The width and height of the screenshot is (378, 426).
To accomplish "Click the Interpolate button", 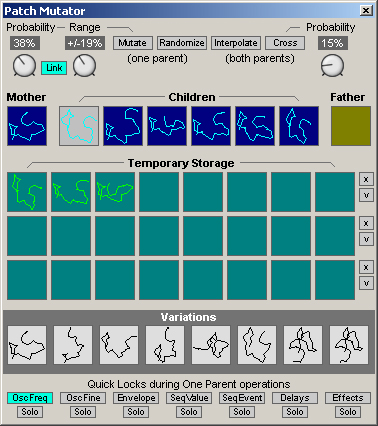I will pyautogui.click(x=236, y=43).
